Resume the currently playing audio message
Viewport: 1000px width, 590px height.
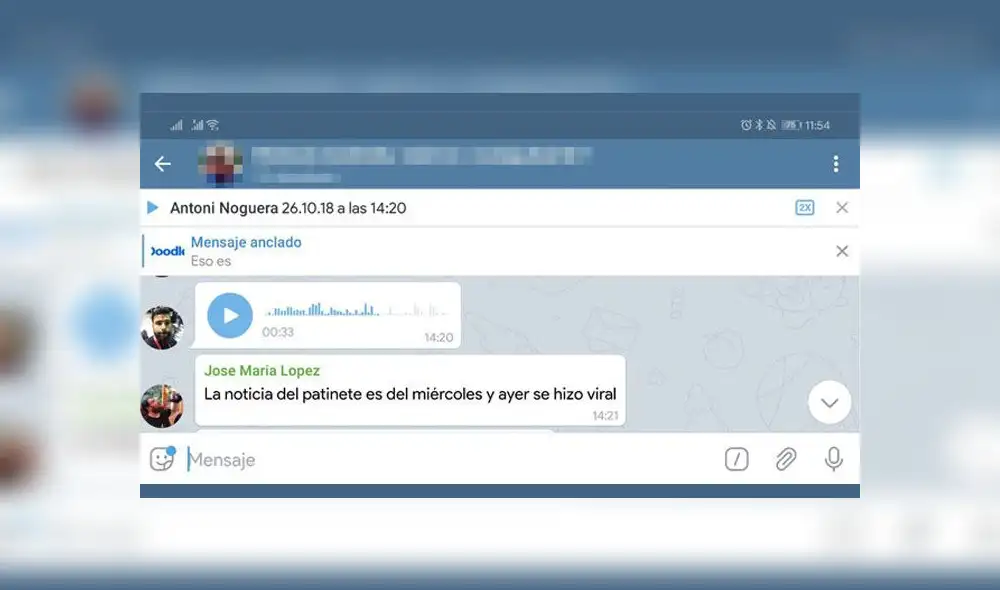(x=152, y=207)
